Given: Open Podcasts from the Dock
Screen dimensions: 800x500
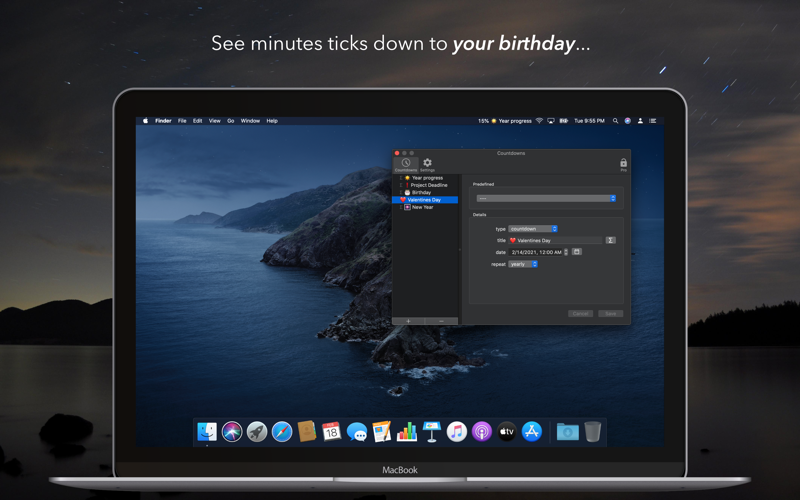Looking at the screenshot, I should point(482,432).
